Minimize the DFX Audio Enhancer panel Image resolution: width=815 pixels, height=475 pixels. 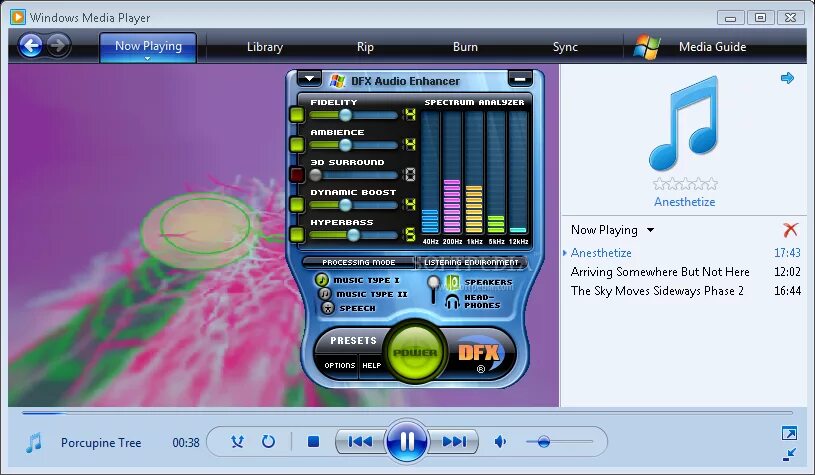coord(520,79)
